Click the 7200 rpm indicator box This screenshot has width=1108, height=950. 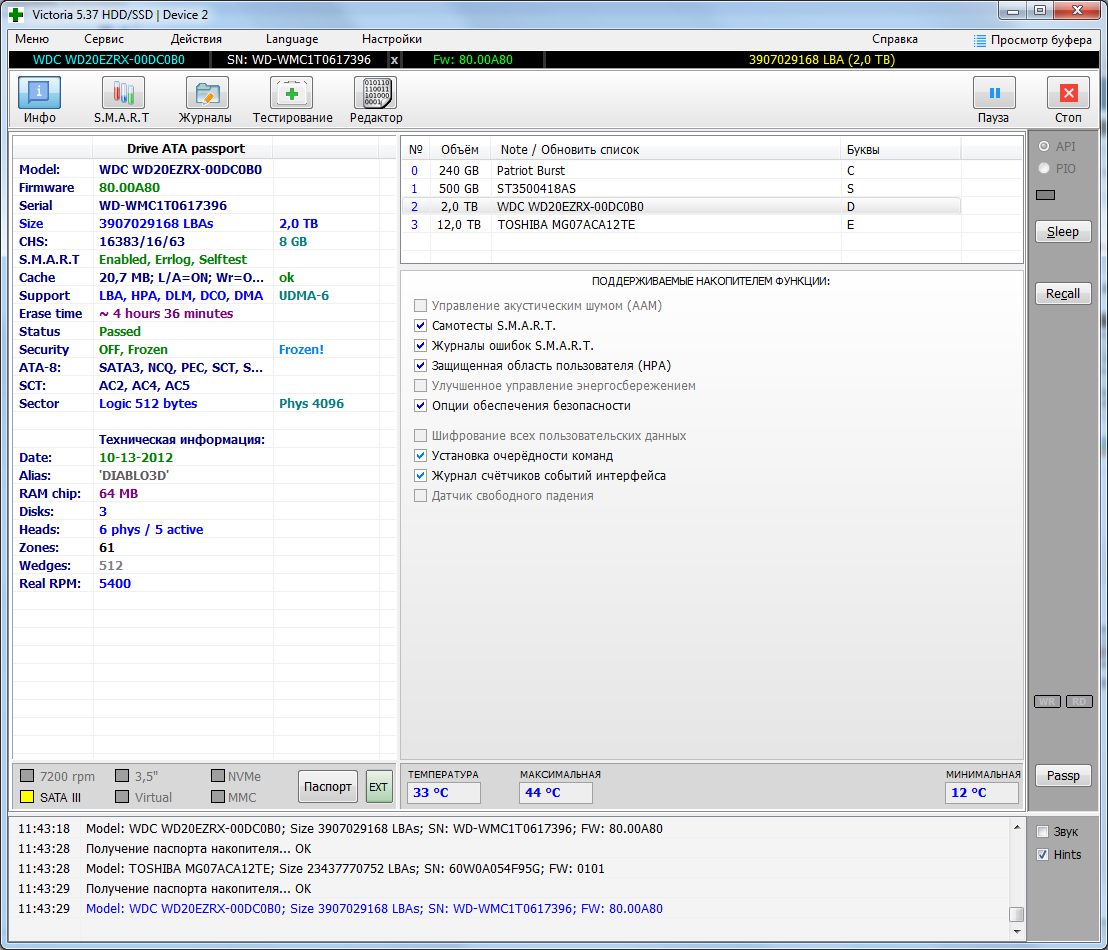(x=27, y=775)
